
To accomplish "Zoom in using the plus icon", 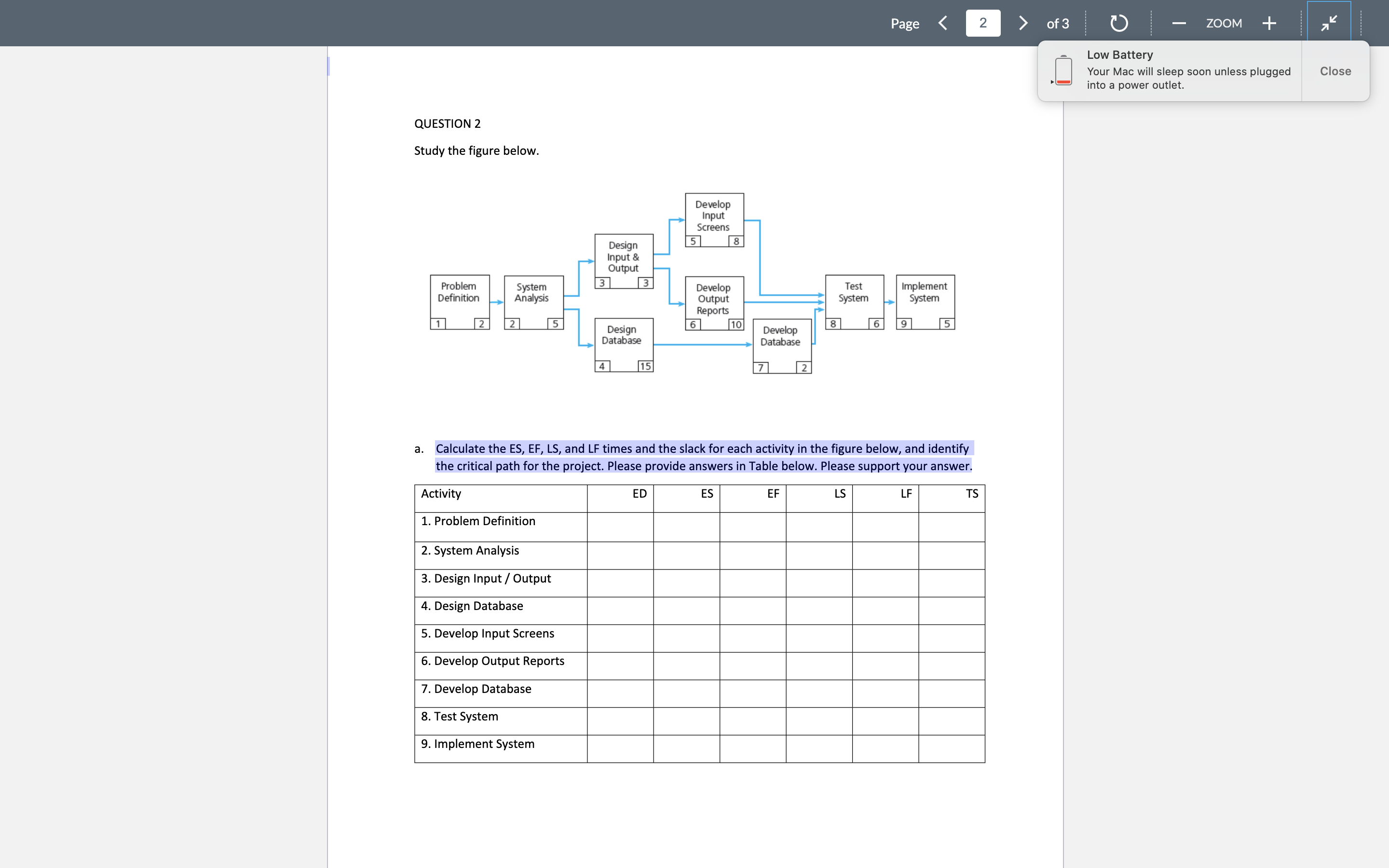I will 1269,23.
